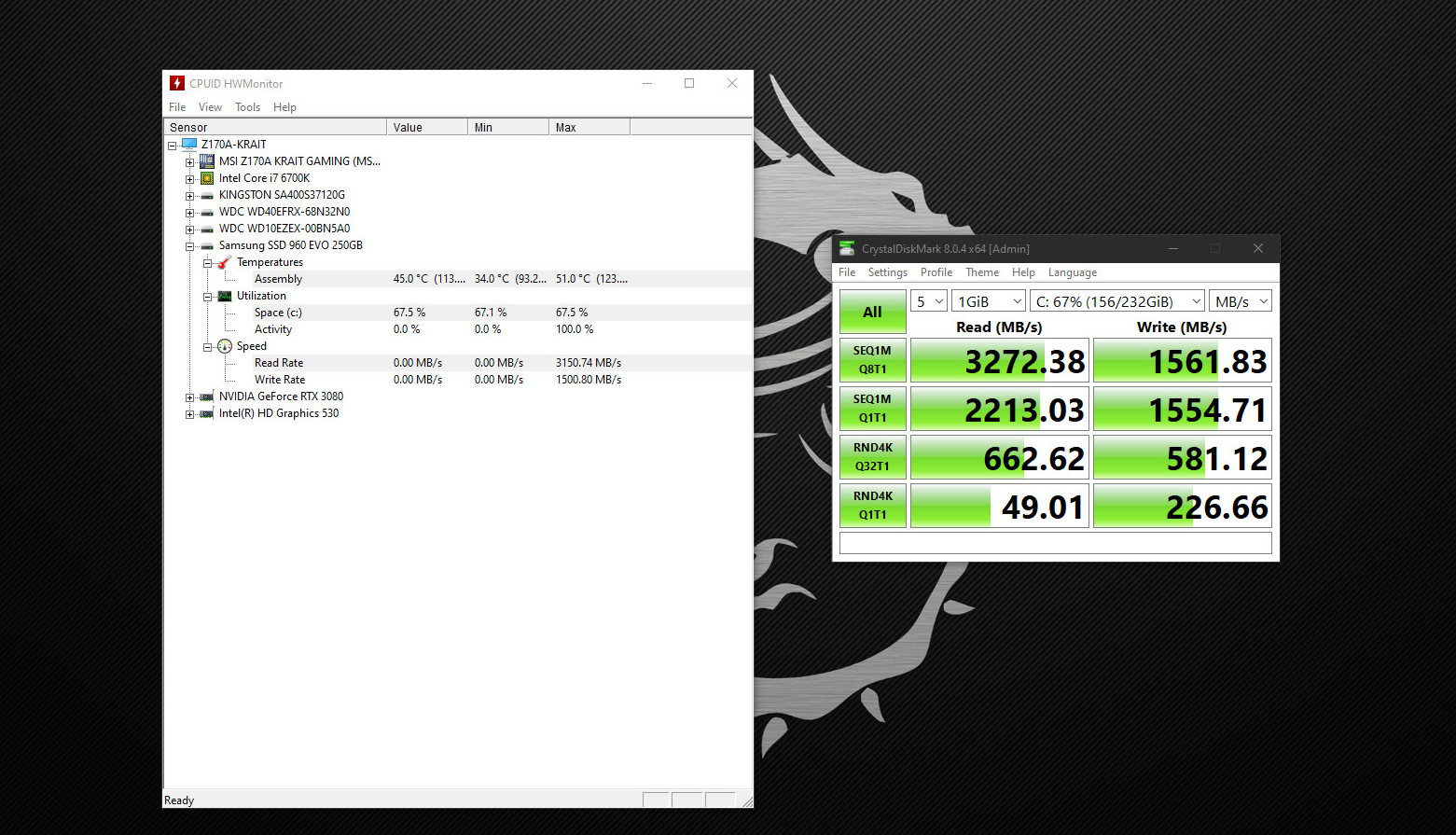The height and width of the screenshot is (835, 1456).
Task: Click the 1561.83 sequential write result
Action: (x=1183, y=361)
